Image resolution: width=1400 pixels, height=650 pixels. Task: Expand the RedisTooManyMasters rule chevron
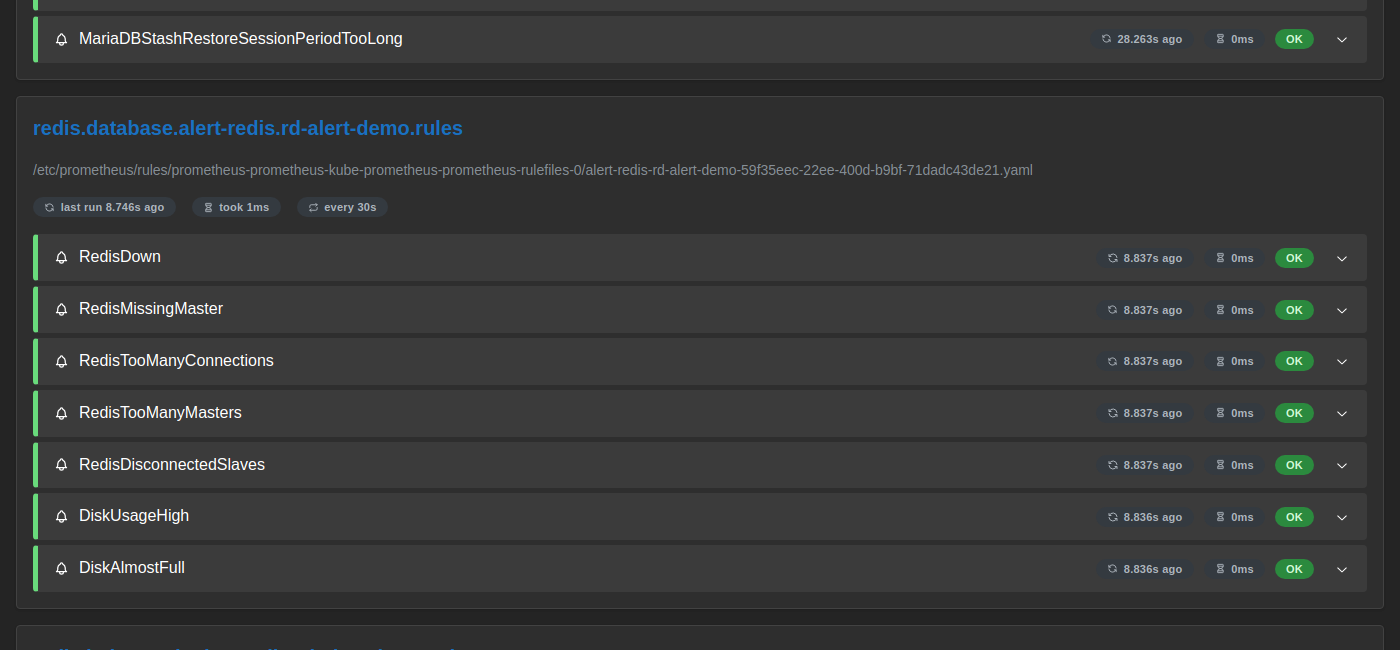[1342, 413]
